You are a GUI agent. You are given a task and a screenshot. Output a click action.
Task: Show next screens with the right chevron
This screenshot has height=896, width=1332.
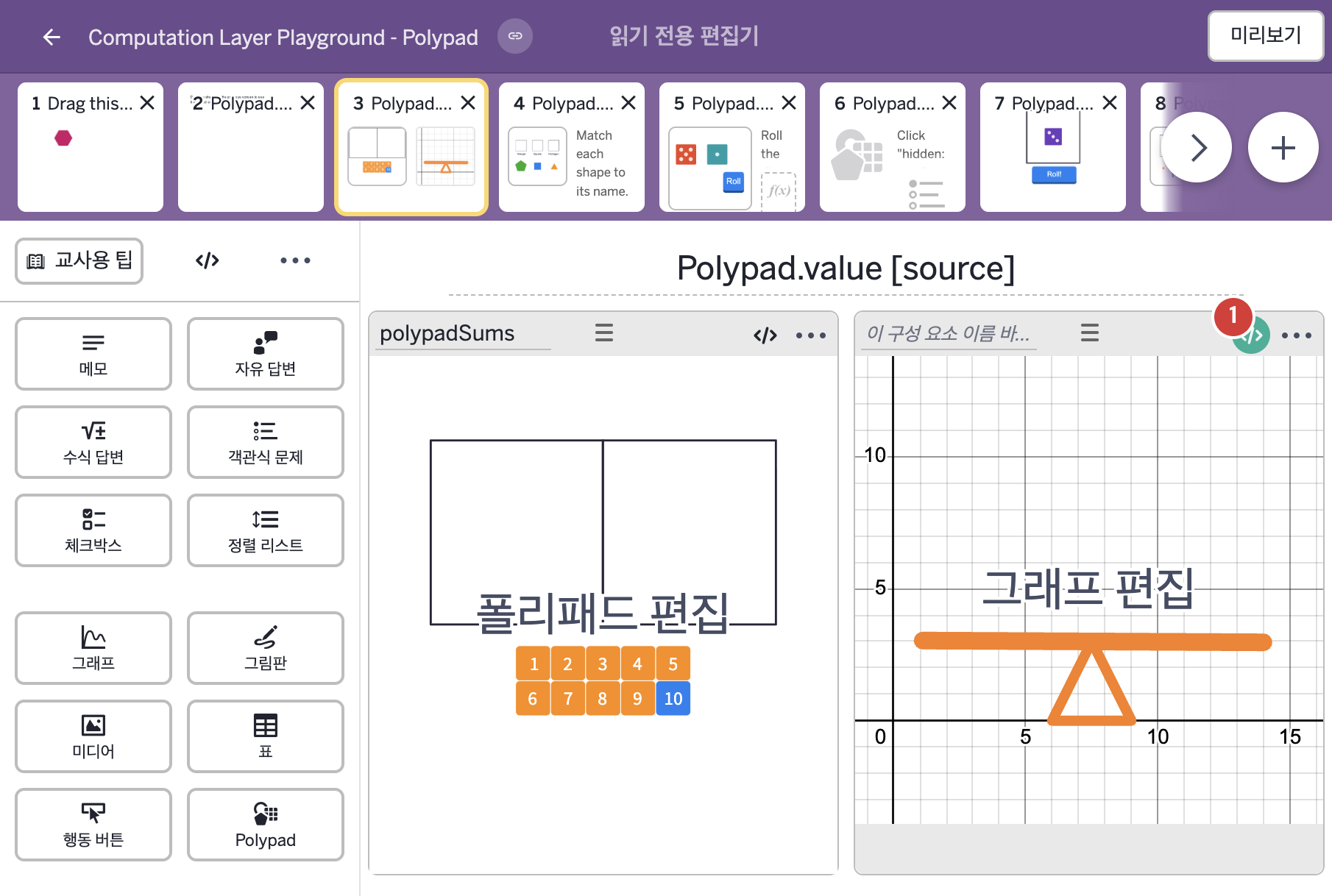coord(1197,147)
